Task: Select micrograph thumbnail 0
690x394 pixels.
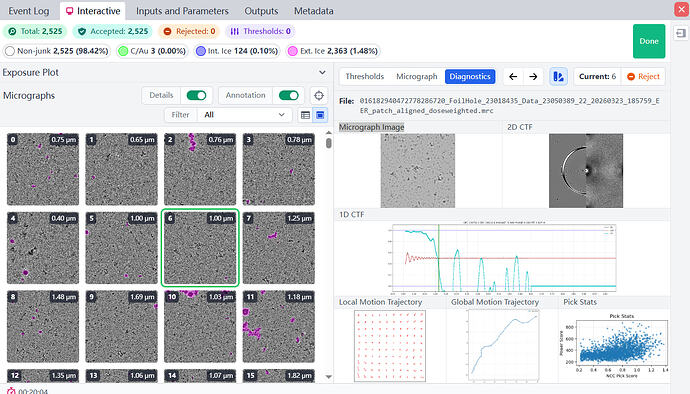Action: [43, 169]
